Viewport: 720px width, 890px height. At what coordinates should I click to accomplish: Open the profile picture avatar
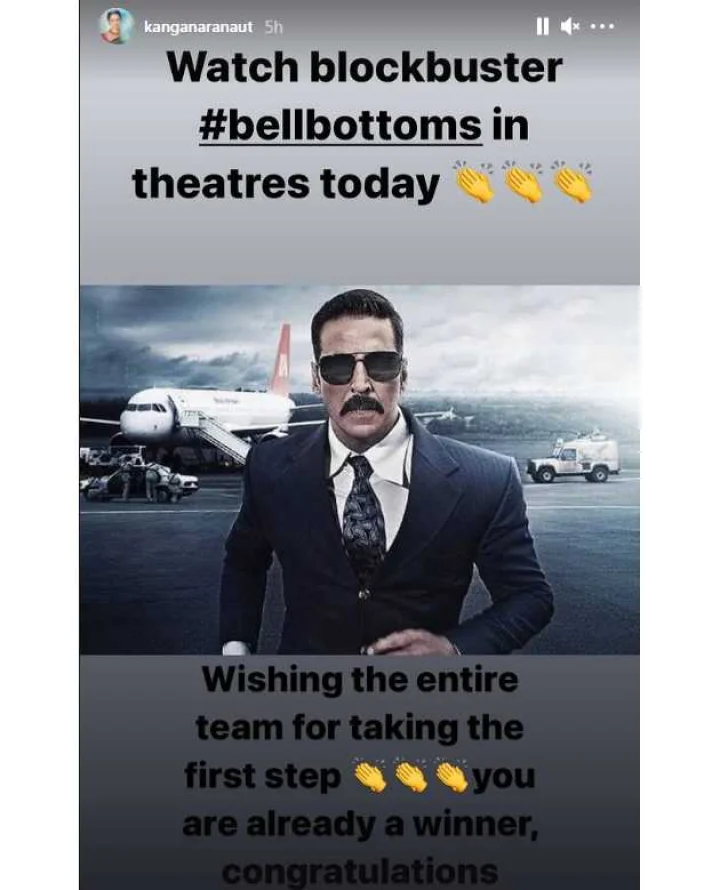coord(116,26)
